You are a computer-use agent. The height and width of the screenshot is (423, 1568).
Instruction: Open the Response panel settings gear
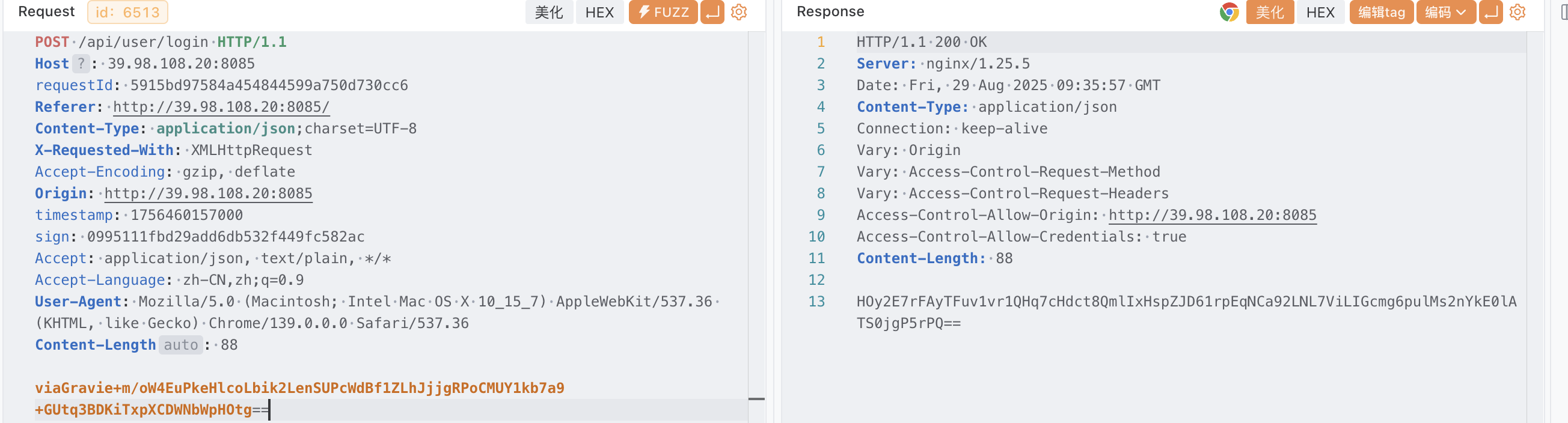click(1517, 12)
